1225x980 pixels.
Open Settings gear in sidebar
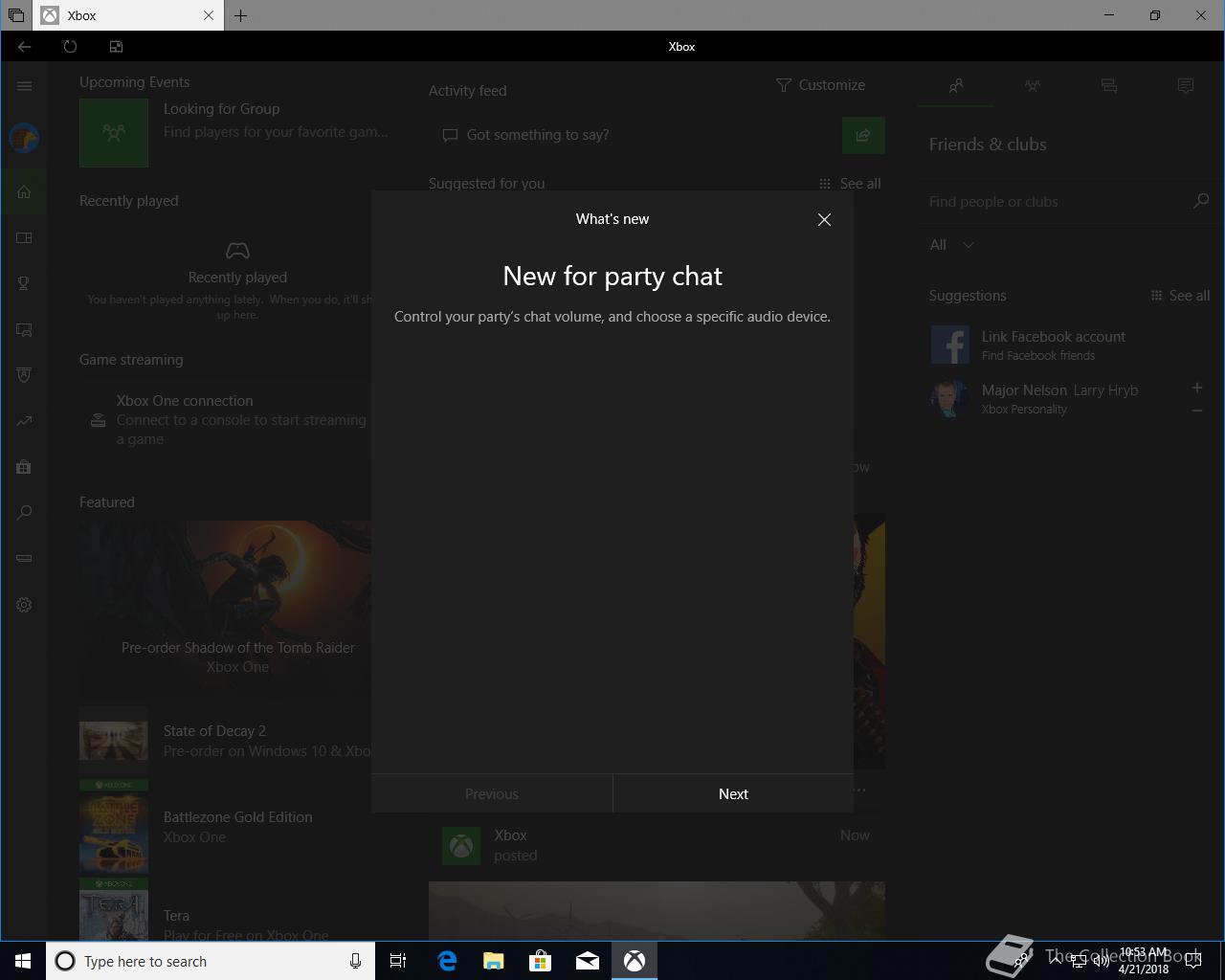(24, 605)
